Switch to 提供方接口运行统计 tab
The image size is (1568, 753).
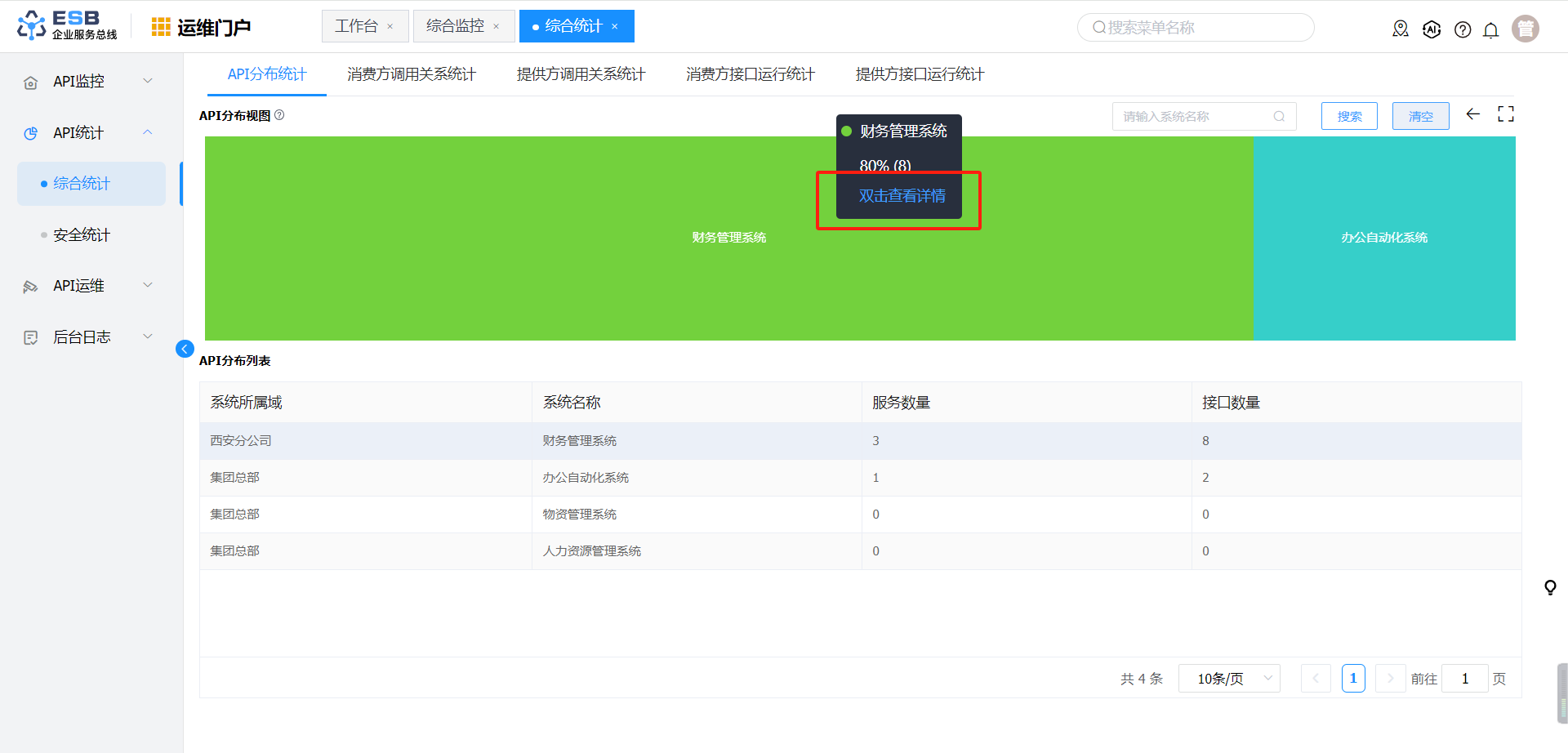(x=920, y=74)
